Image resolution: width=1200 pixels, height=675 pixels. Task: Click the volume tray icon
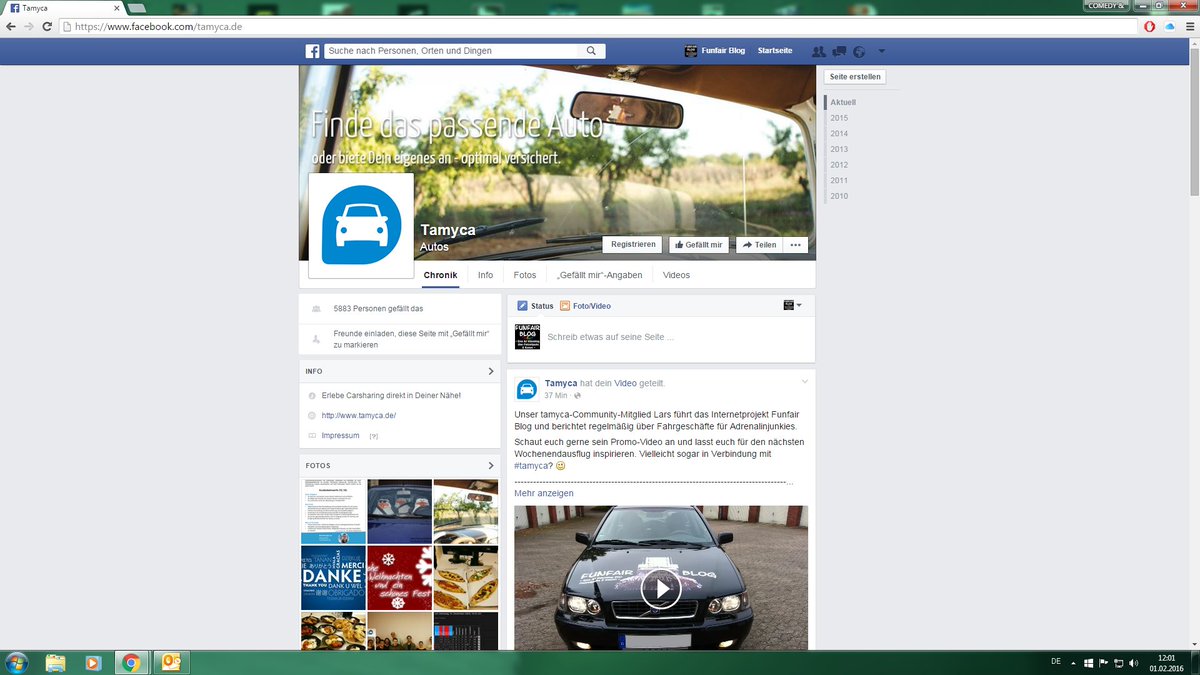click(1132, 663)
